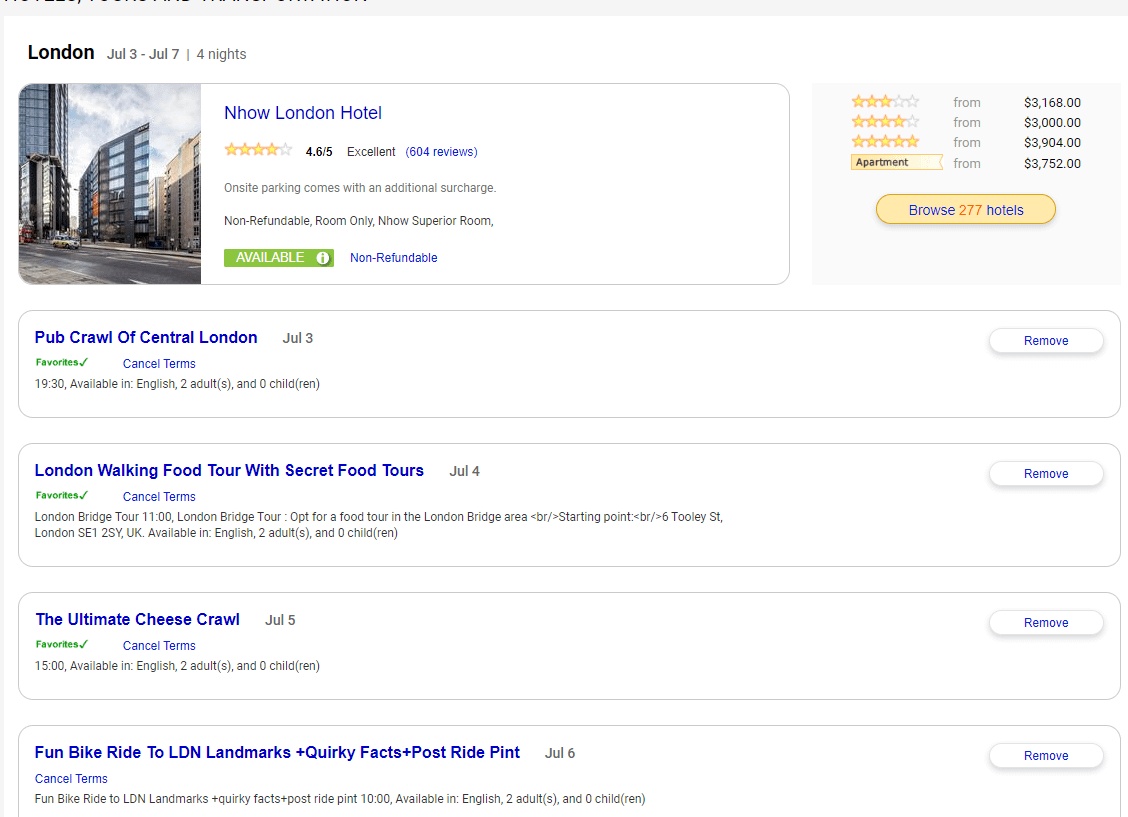
Task: Click the 4 nights label
Action: 222,54
